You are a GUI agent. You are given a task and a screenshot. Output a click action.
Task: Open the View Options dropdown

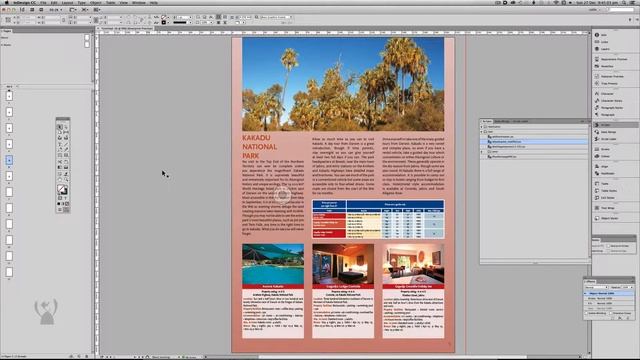(x=73, y=9)
